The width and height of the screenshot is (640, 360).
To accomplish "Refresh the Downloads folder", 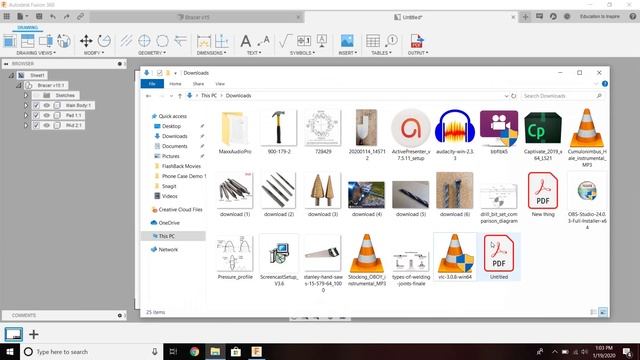I will tap(514, 96).
